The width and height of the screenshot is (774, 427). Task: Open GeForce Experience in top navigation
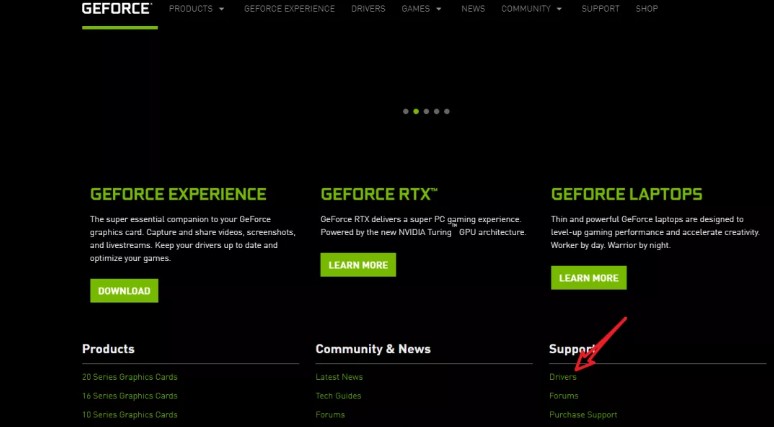pos(289,8)
